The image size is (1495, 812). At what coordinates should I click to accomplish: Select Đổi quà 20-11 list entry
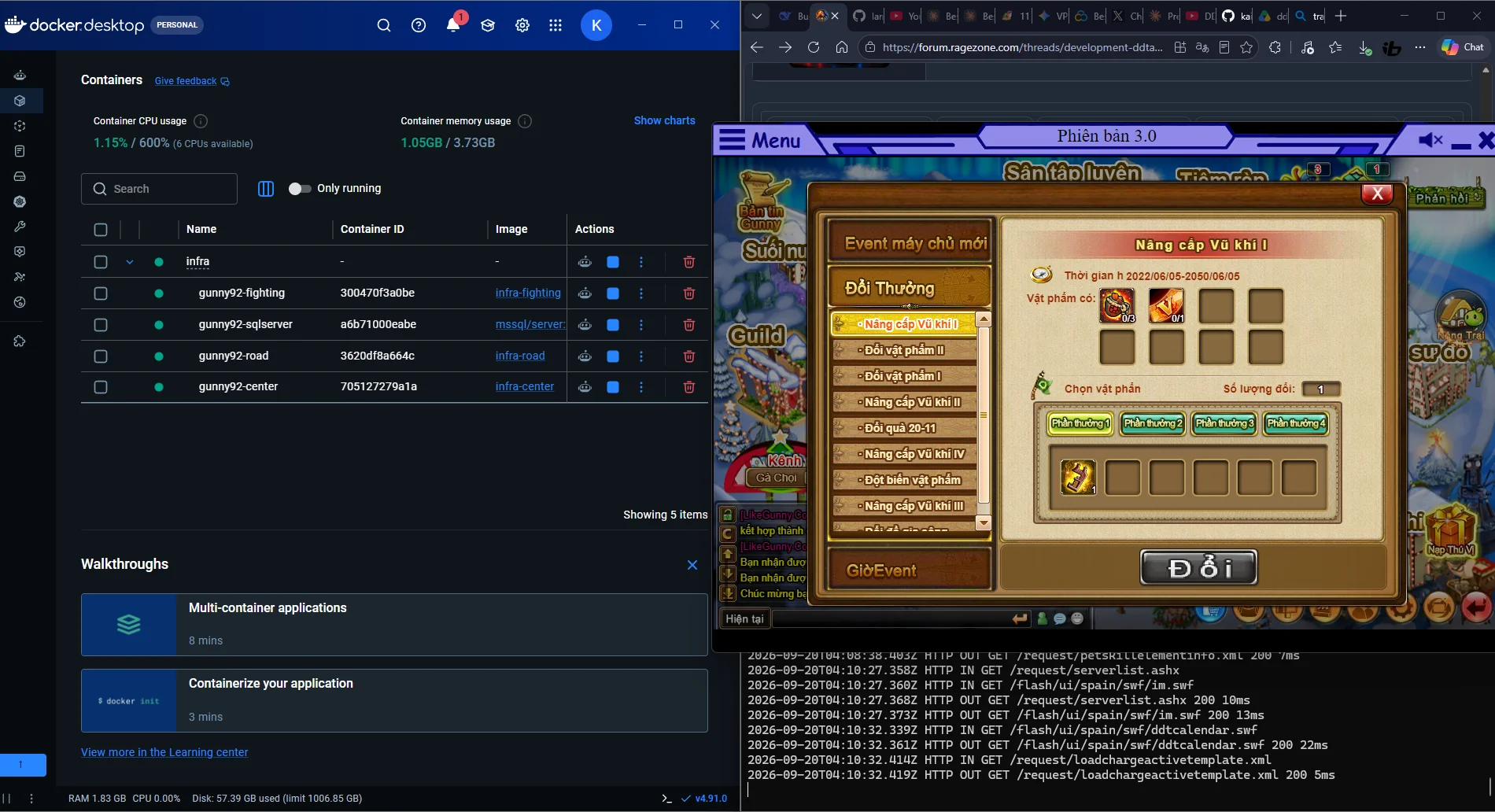pyautogui.click(x=903, y=428)
